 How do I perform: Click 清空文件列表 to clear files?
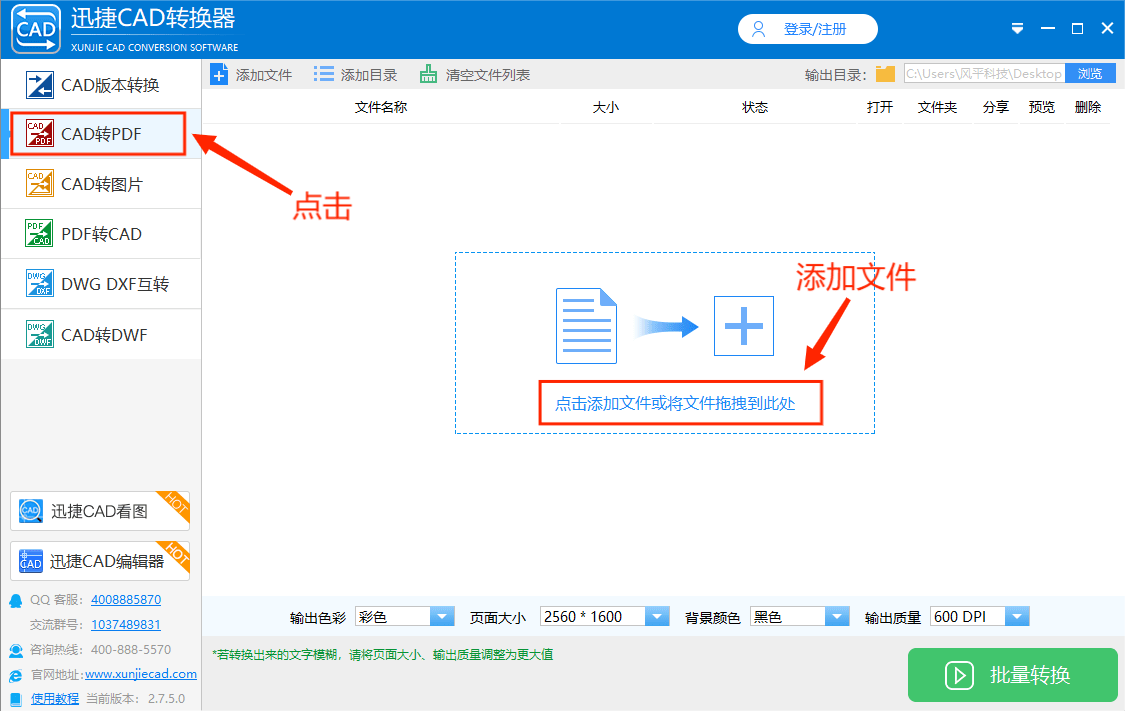[475, 75]
